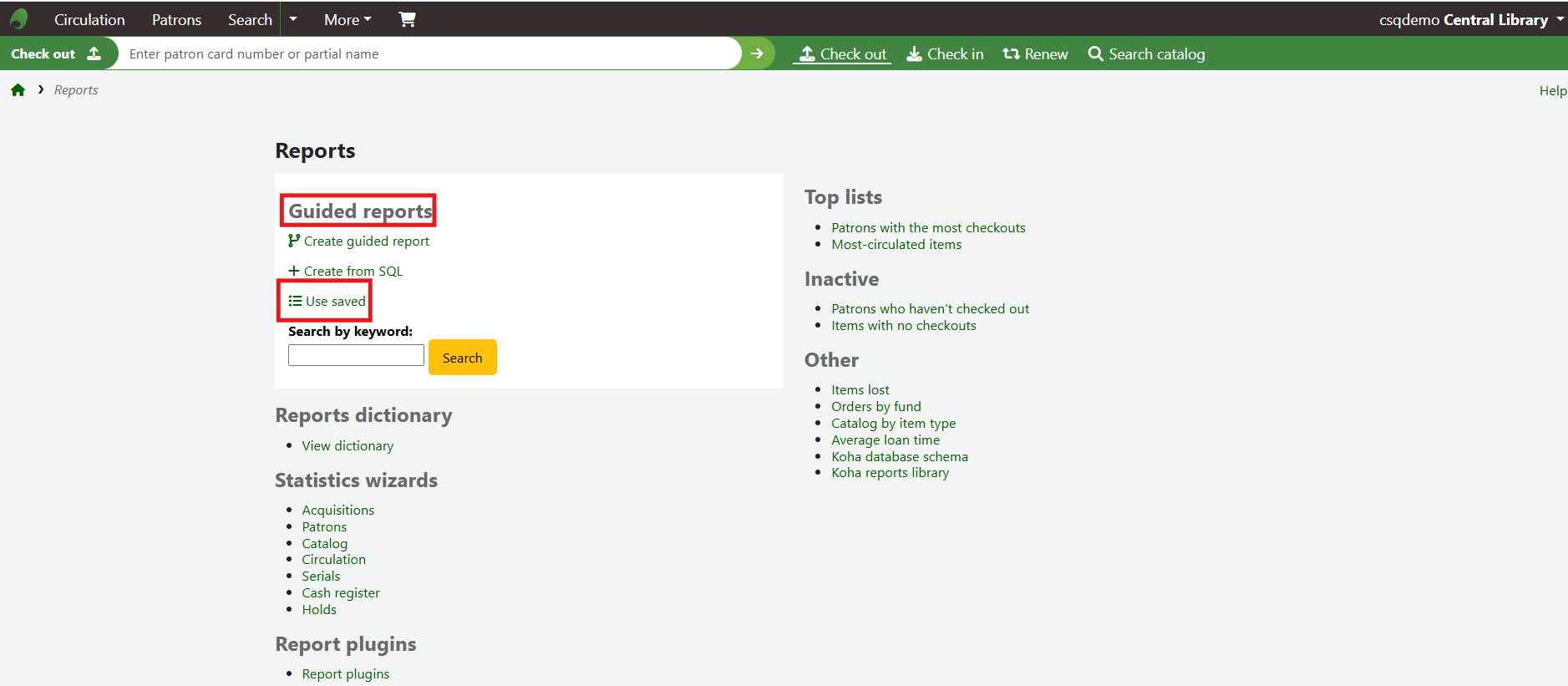Image resolution: width=1568 pixels, height=686 pixels.
Task: Submit patron search with arrow button
Action: [x=757, y=53]
